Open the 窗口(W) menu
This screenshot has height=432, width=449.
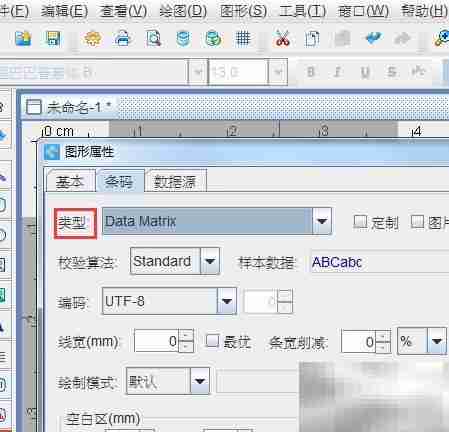(x=363, y=11)
